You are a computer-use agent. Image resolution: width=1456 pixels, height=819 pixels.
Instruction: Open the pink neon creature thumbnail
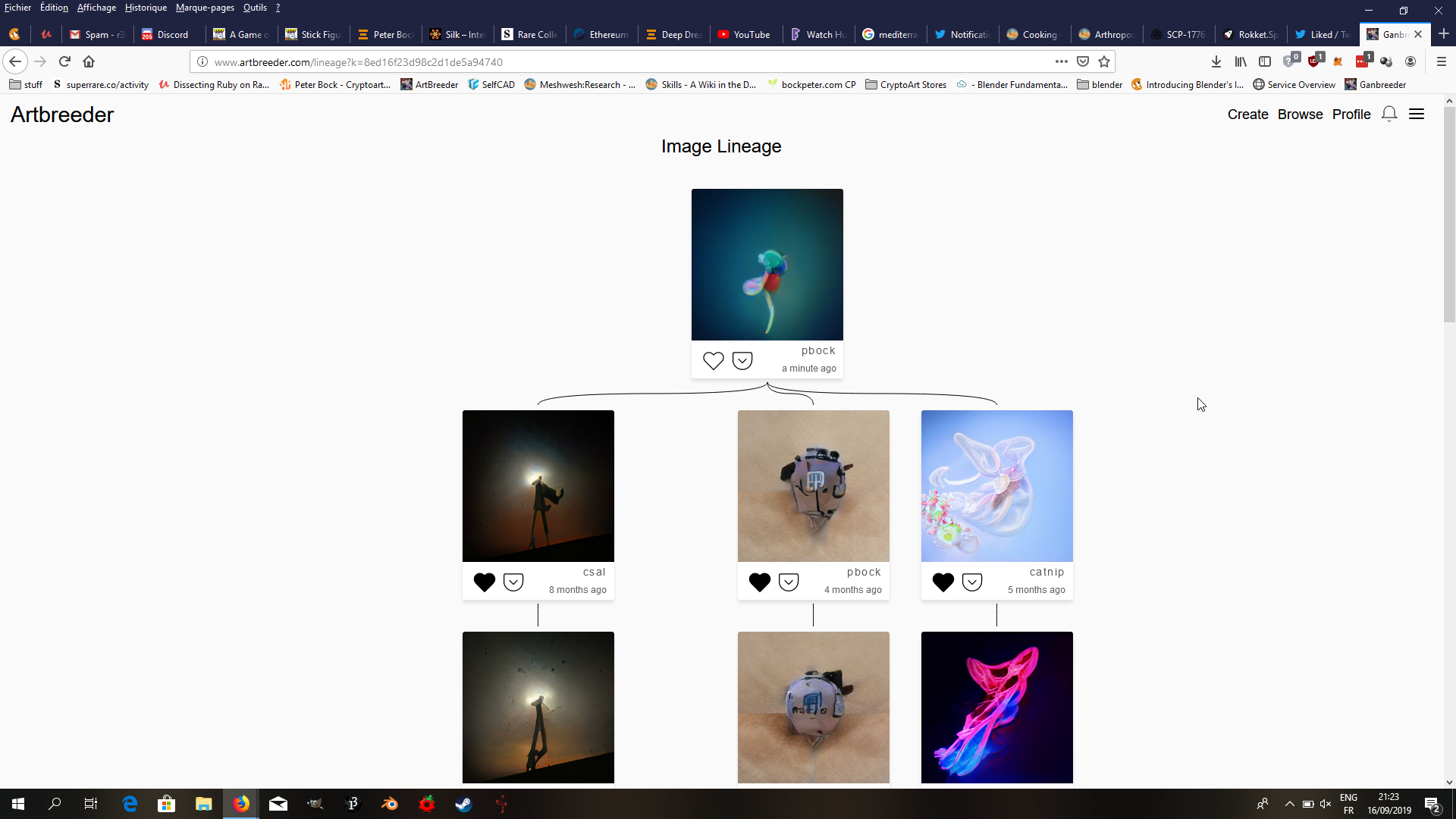coord(996,707)
